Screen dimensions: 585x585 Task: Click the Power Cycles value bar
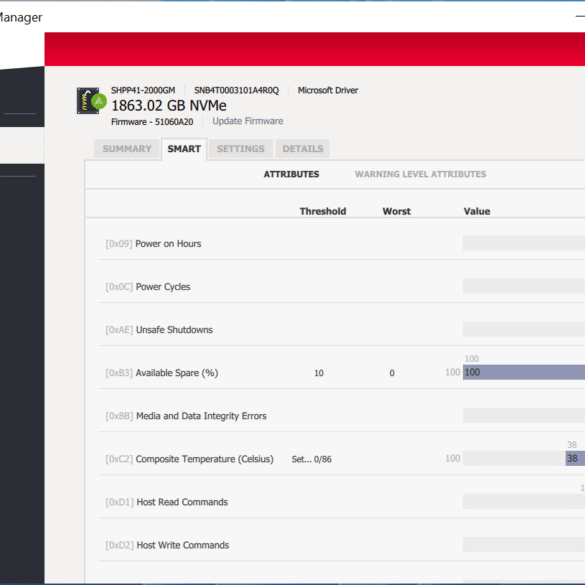(524, 286)
